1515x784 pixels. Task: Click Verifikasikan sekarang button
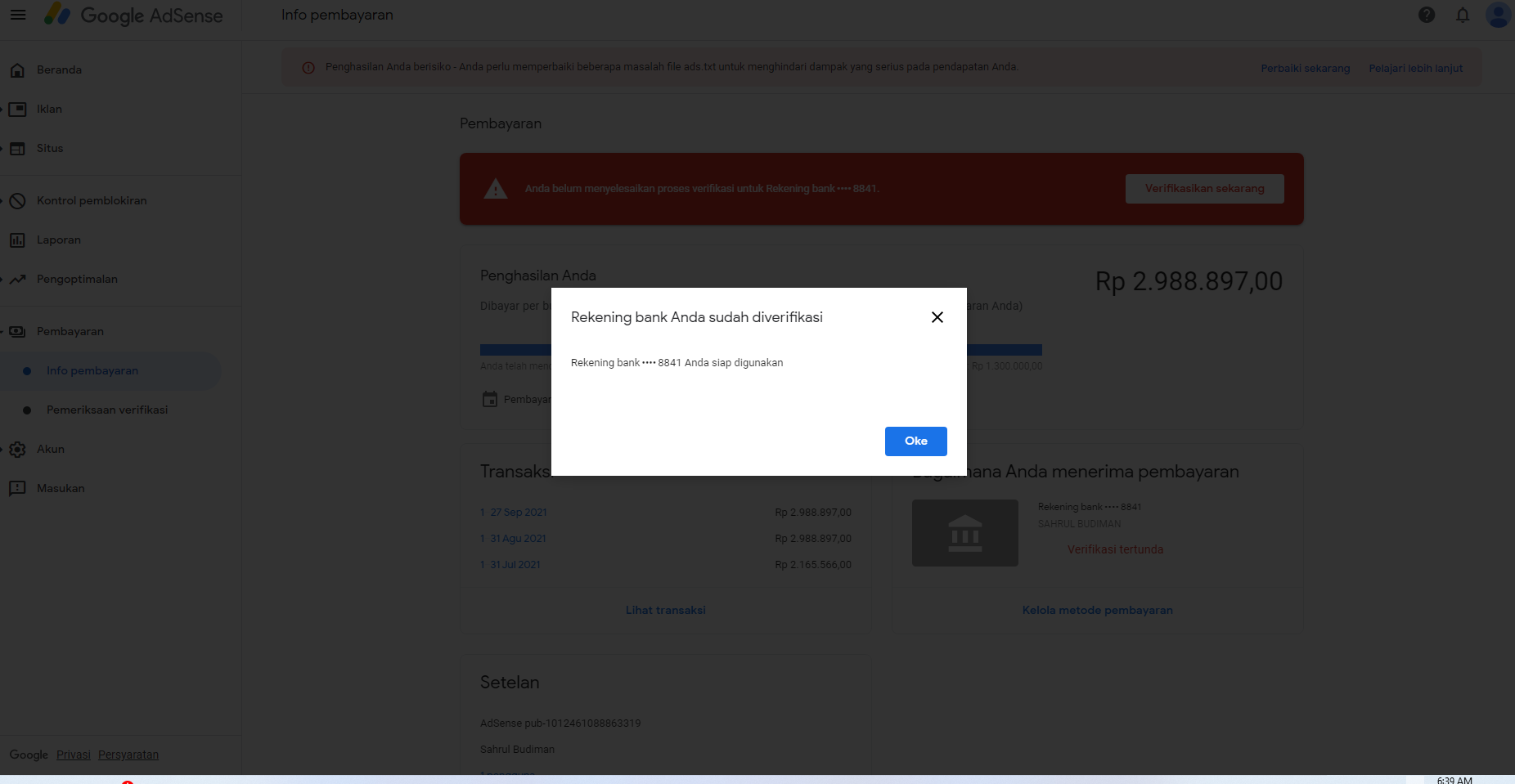(1204, 189)
